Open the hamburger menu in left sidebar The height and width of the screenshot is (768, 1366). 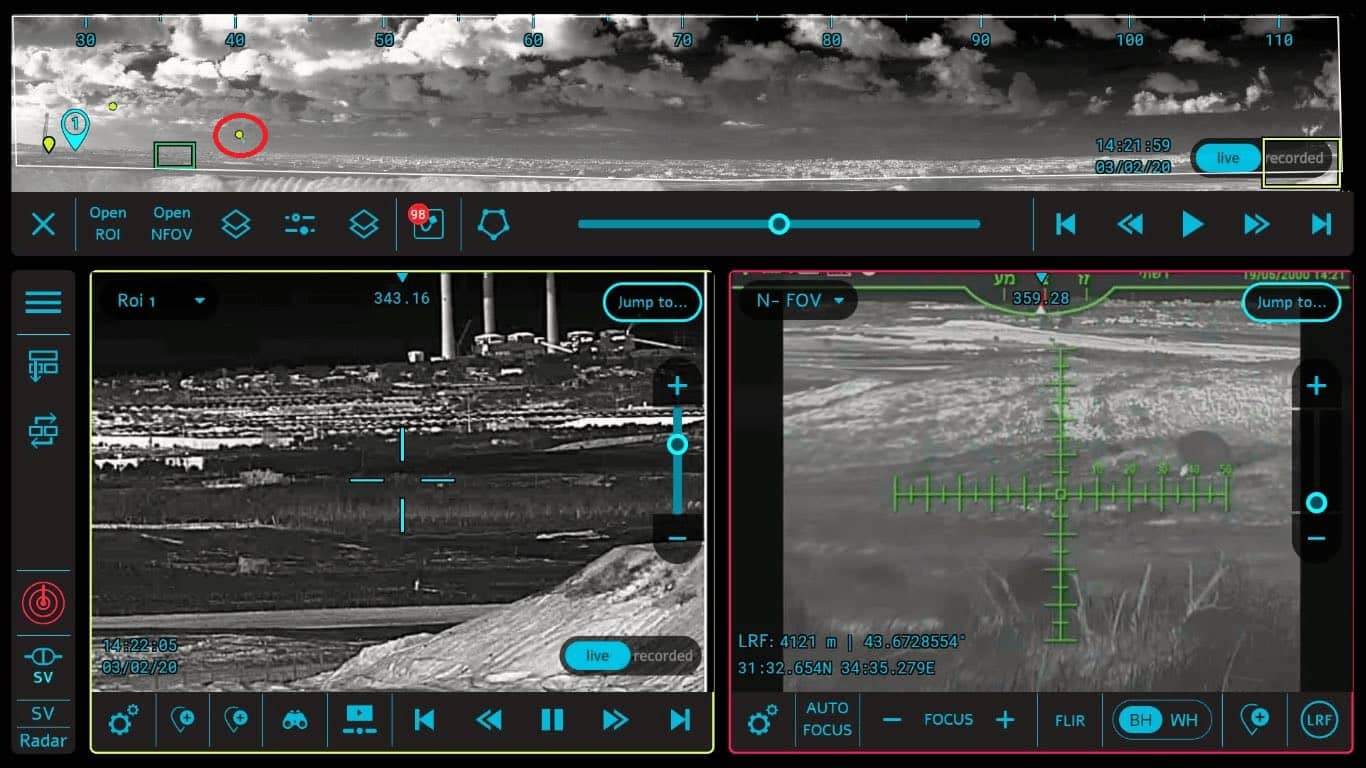pyautogui.click(x=42, y=302)
